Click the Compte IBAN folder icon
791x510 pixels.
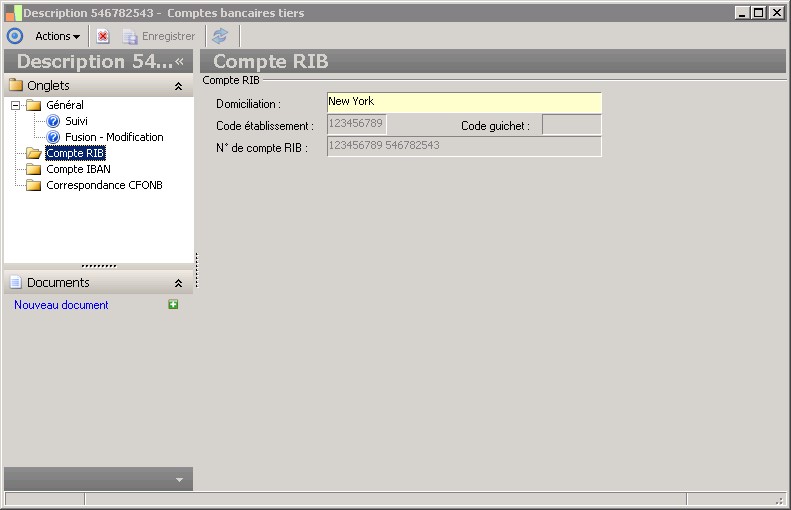pos(34,169)
